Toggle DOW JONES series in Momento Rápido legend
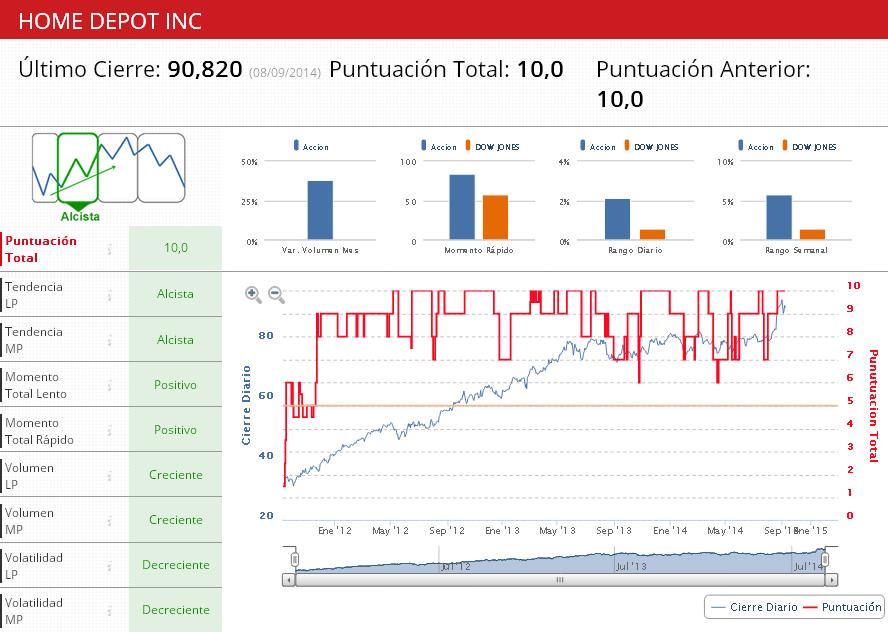This screenshot has width=888, height=632. coord(492,146)
